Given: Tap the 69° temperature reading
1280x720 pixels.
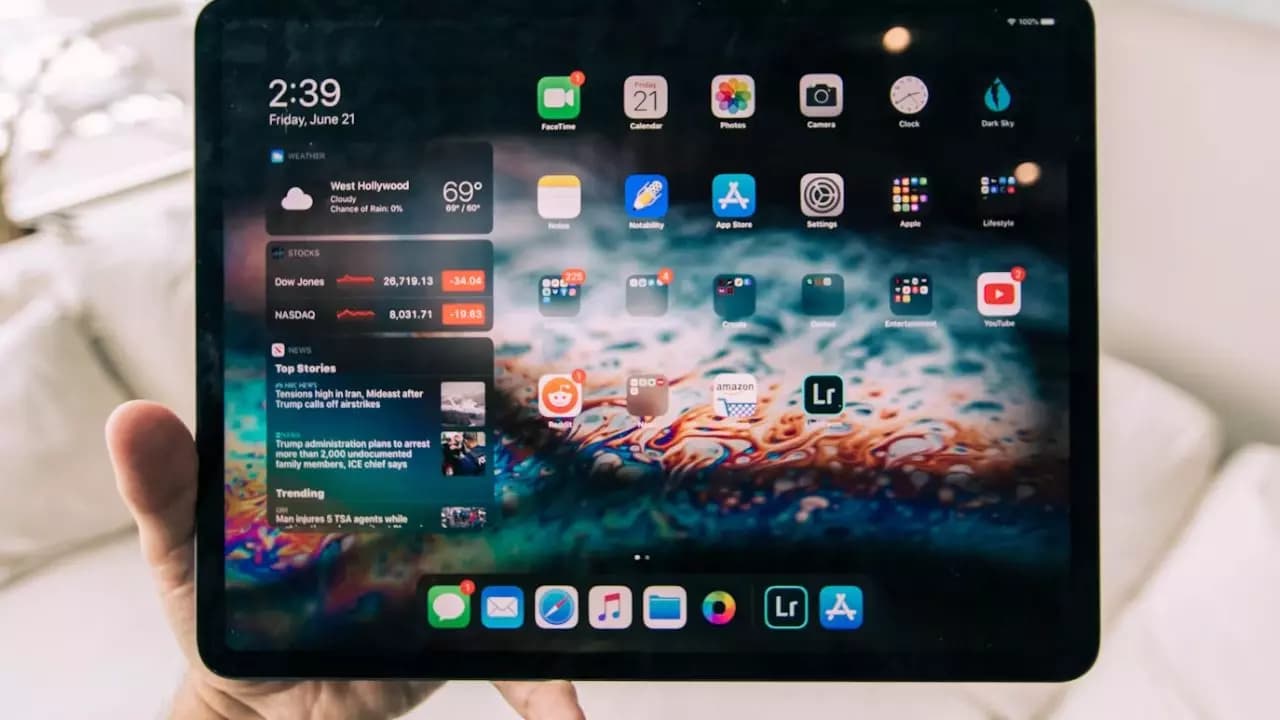Looking at the screenshot, I should [x=462, y=190].
